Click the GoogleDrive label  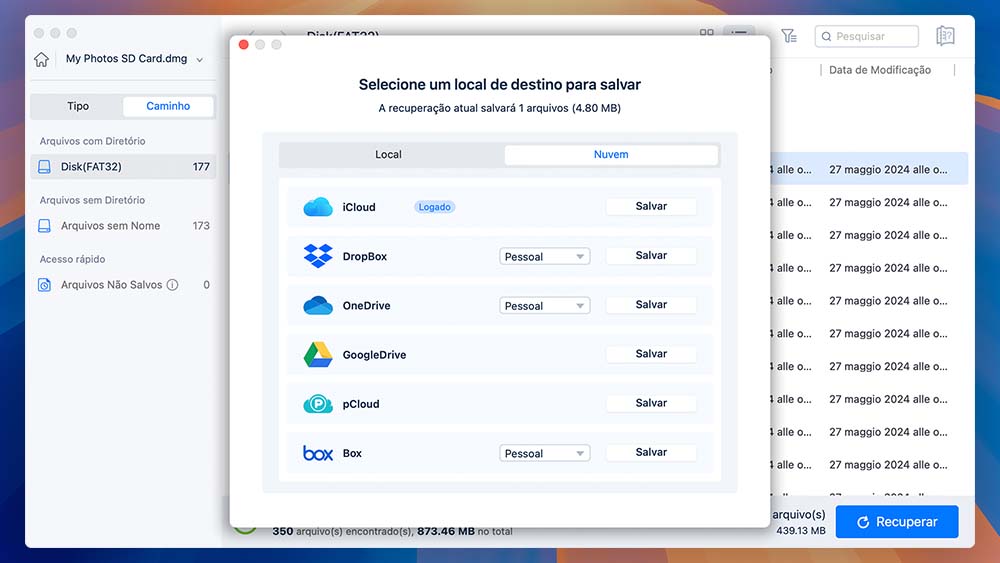click(374, 355)
